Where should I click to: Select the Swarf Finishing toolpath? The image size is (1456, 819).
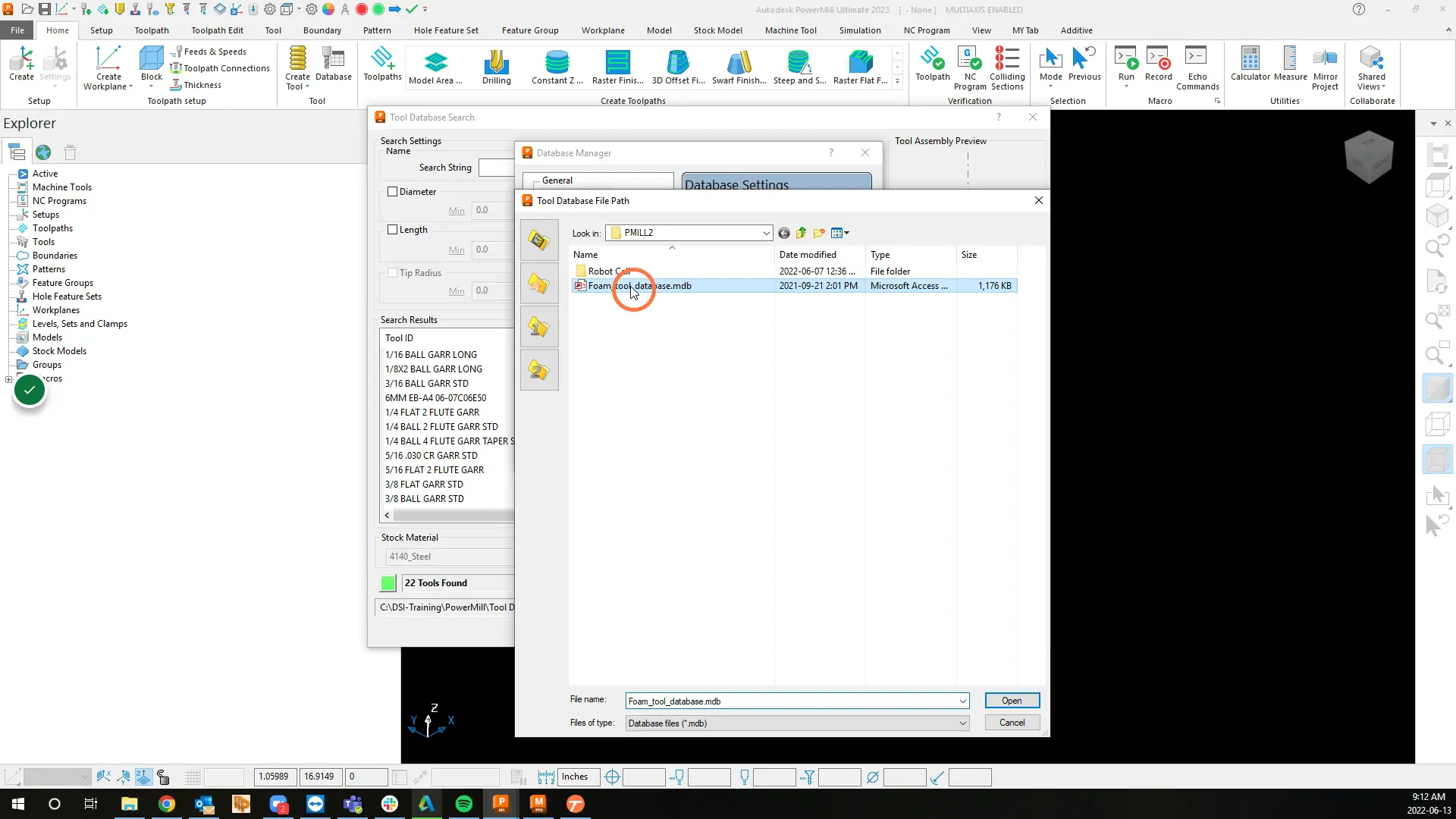click(x=739, y=67)
